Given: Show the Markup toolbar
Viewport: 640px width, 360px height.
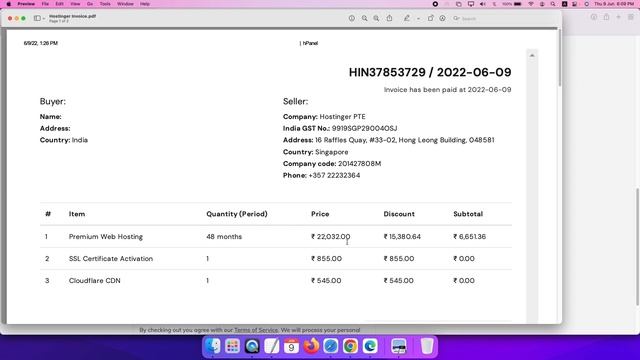Looking at the screenshot, I should point(442,18).
